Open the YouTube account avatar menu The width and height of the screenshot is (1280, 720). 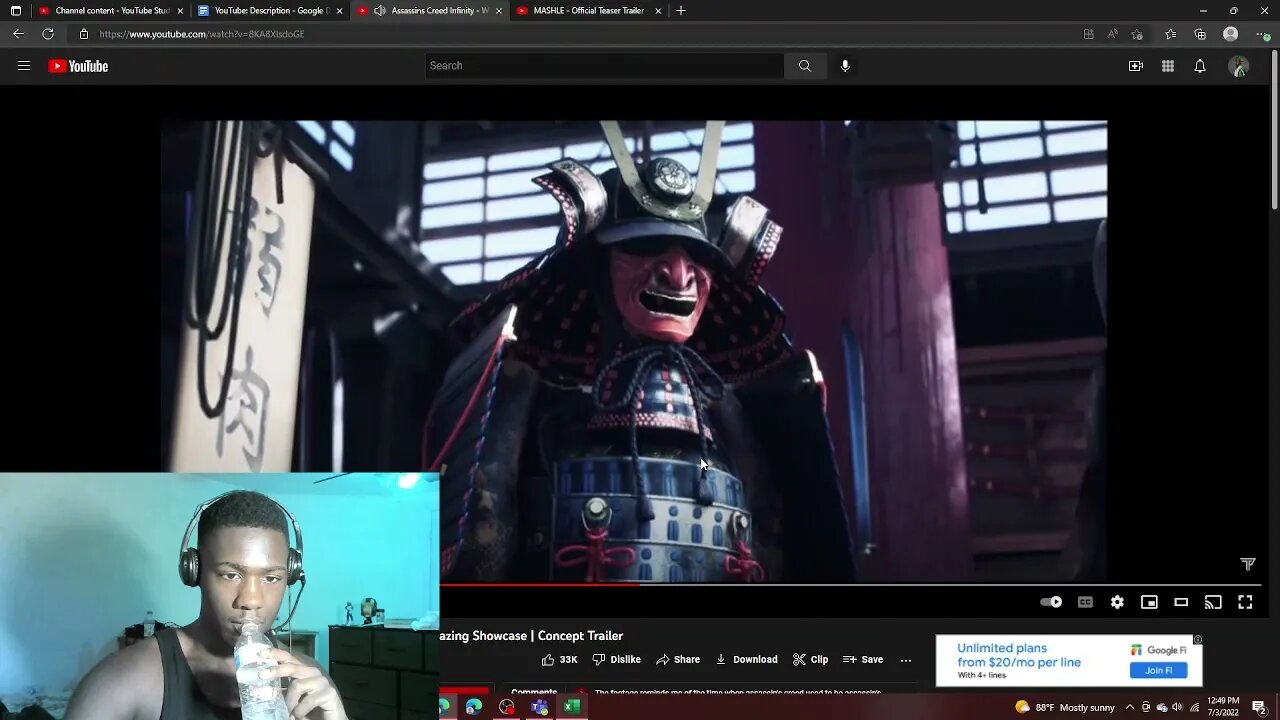(x=1239, y=66)
